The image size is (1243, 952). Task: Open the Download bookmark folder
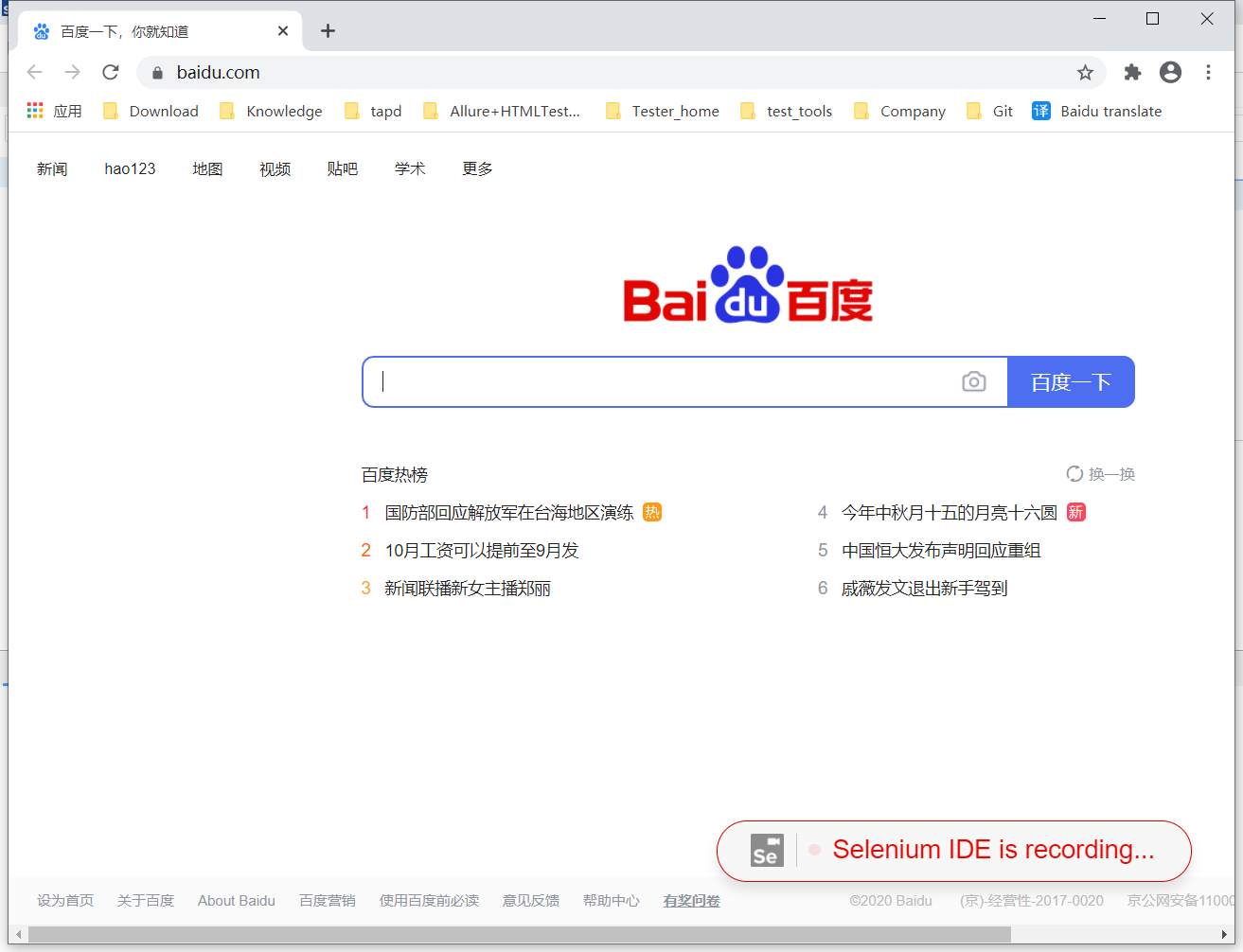(151, 111)
